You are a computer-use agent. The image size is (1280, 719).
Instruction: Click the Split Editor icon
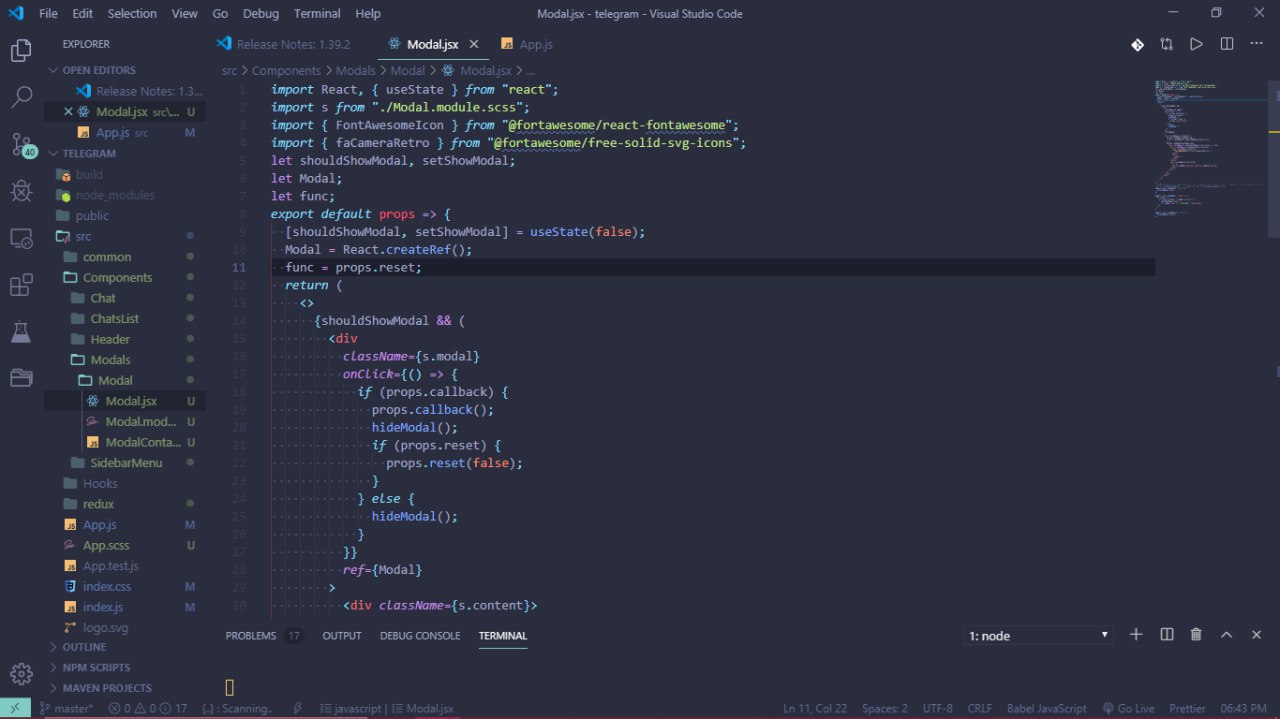point(1226,44)
